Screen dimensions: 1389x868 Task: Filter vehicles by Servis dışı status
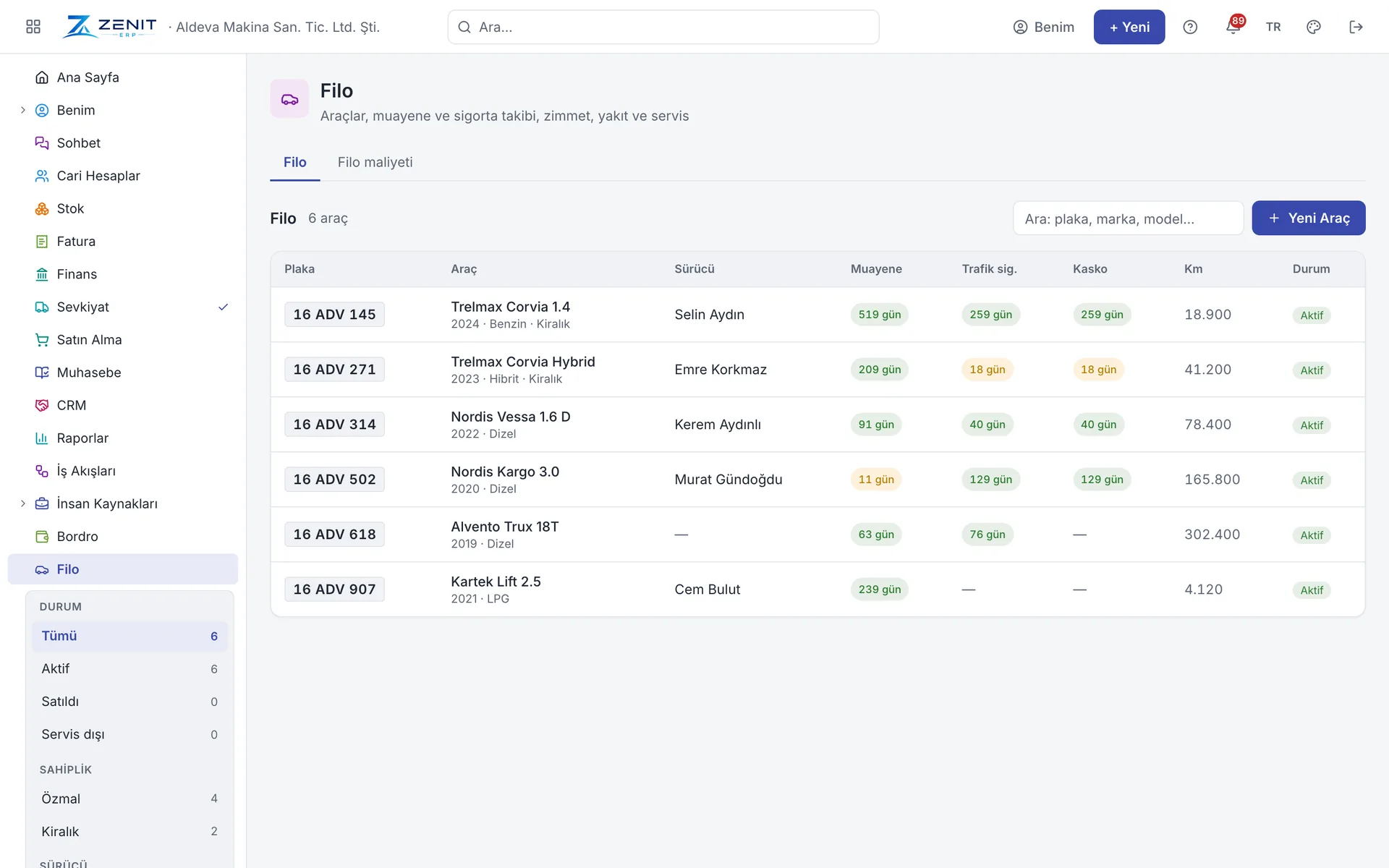pyautogui.click(x=129, y=734)
